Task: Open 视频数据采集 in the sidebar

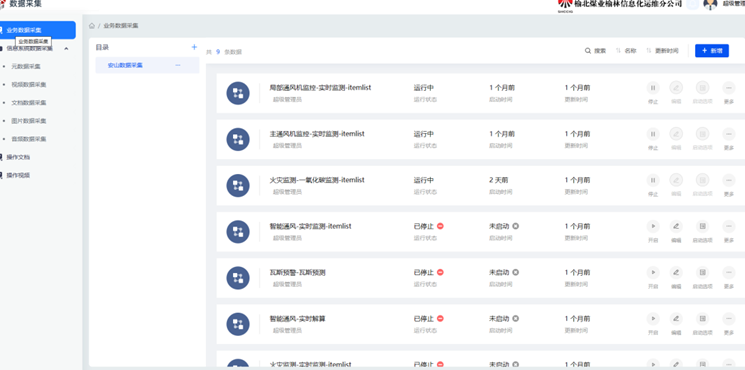Action: 29,85
